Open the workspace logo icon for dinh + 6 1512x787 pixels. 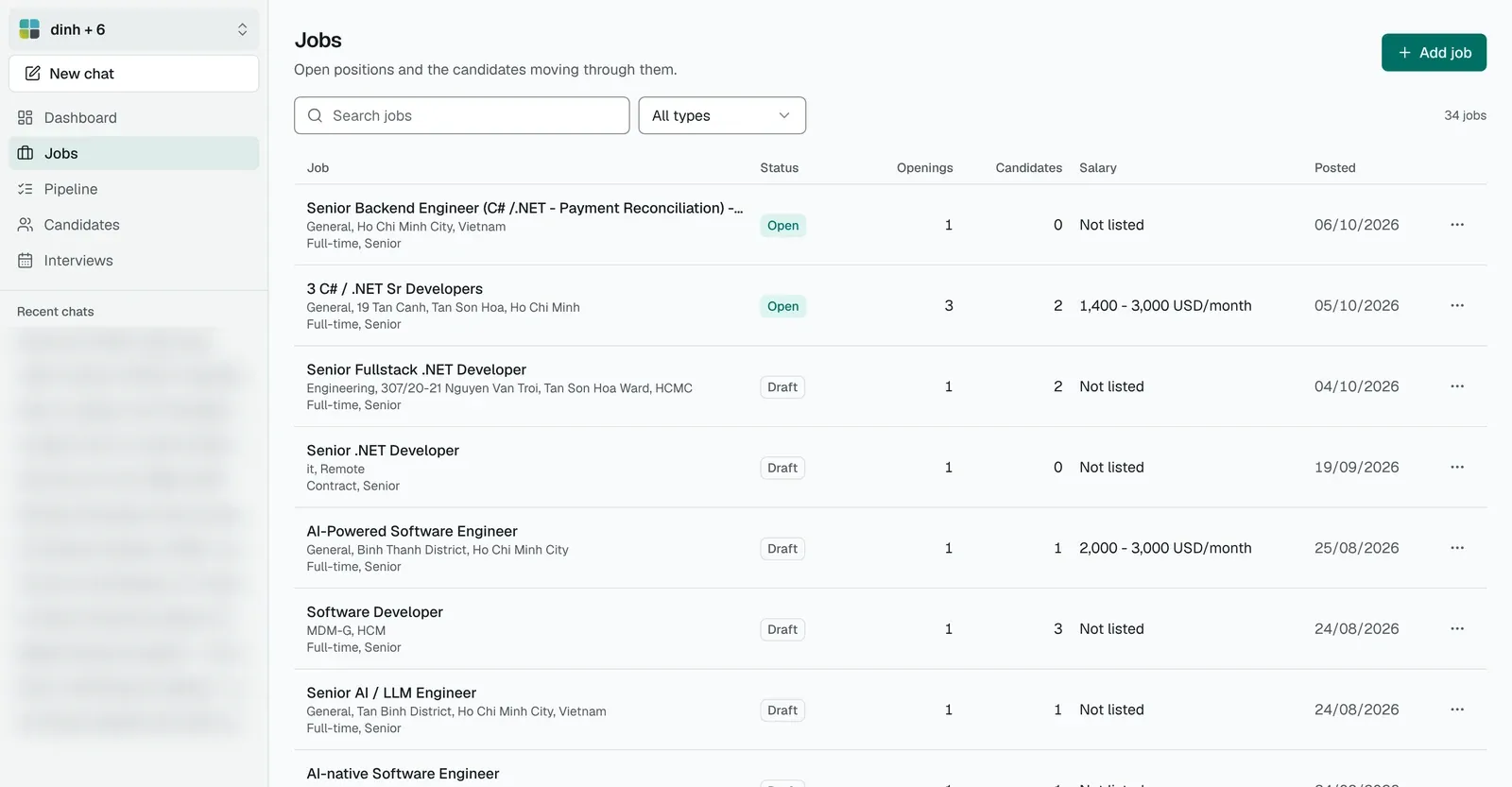point(29,29)
